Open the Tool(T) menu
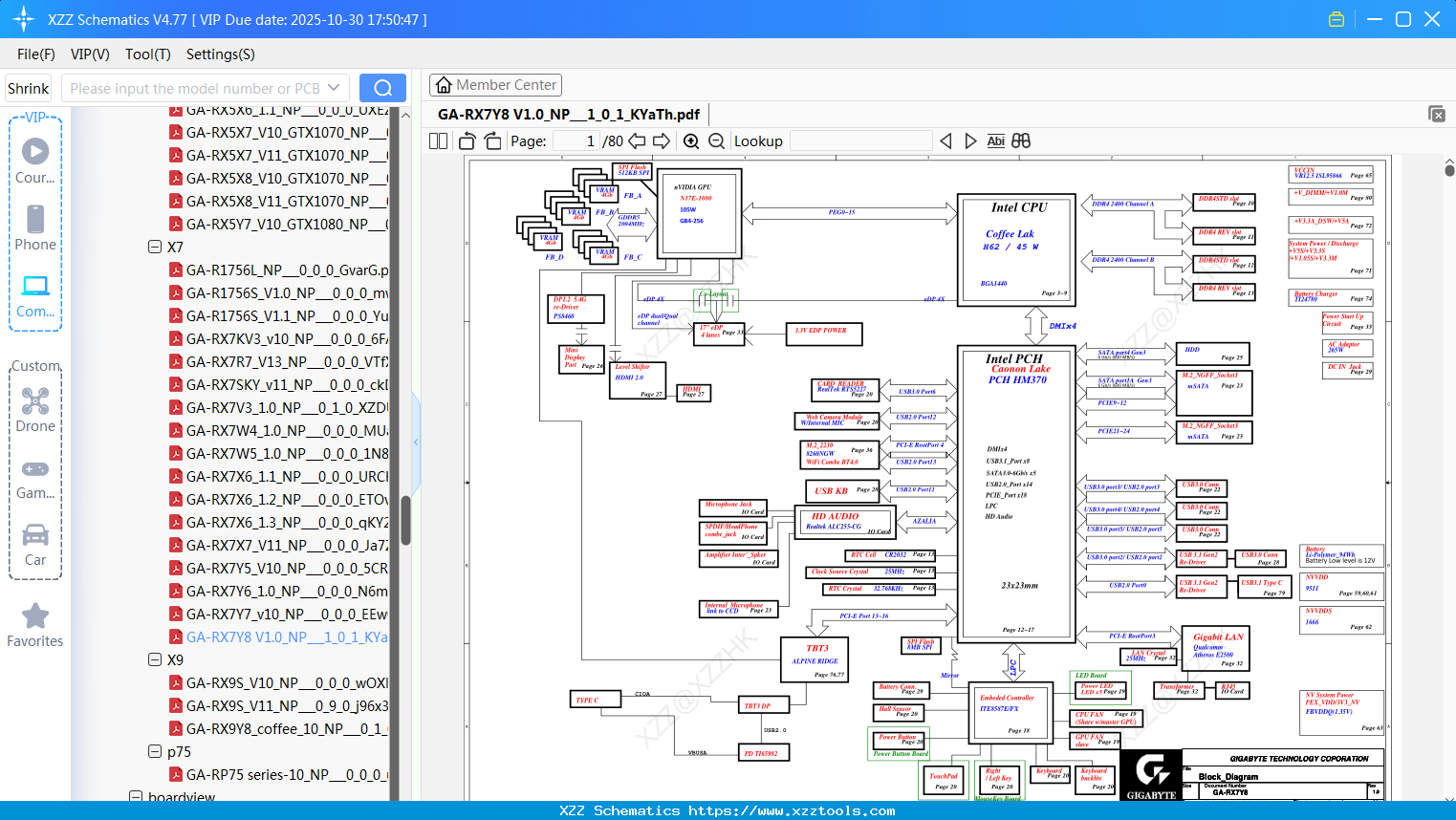Viewport: 1456px width, 820px height. tap(148, 54)
